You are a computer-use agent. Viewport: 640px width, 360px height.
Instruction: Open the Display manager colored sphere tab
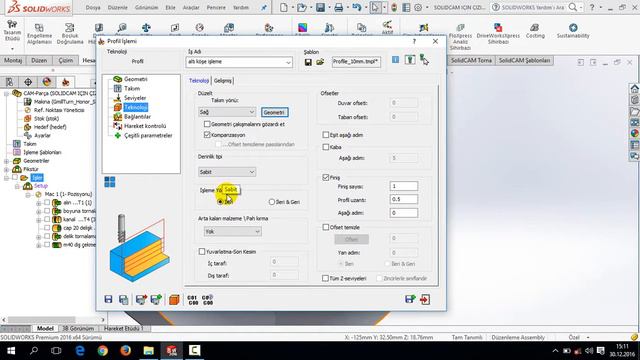(x=47, y=82)
